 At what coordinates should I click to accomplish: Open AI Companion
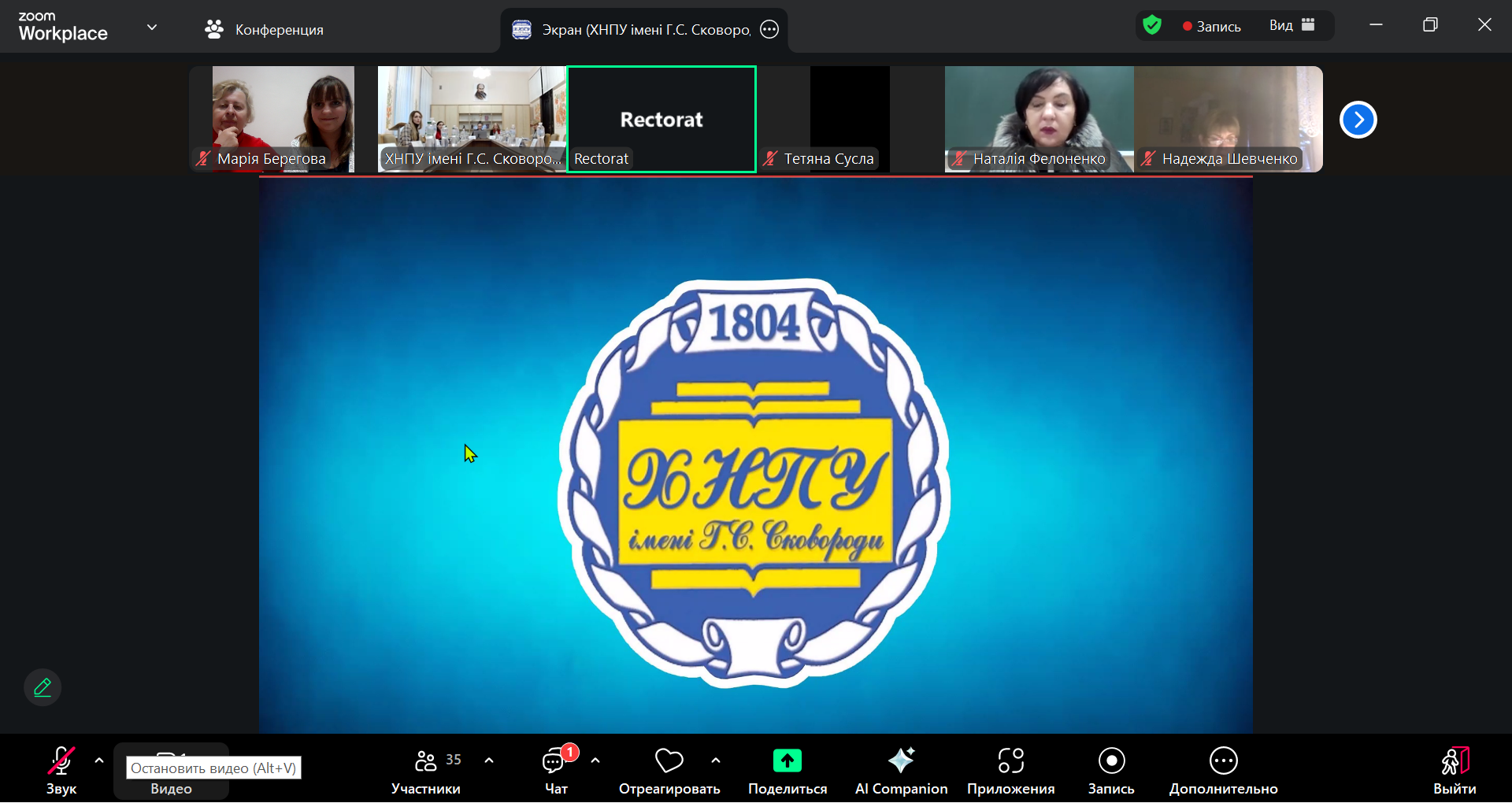click(901, 761)
